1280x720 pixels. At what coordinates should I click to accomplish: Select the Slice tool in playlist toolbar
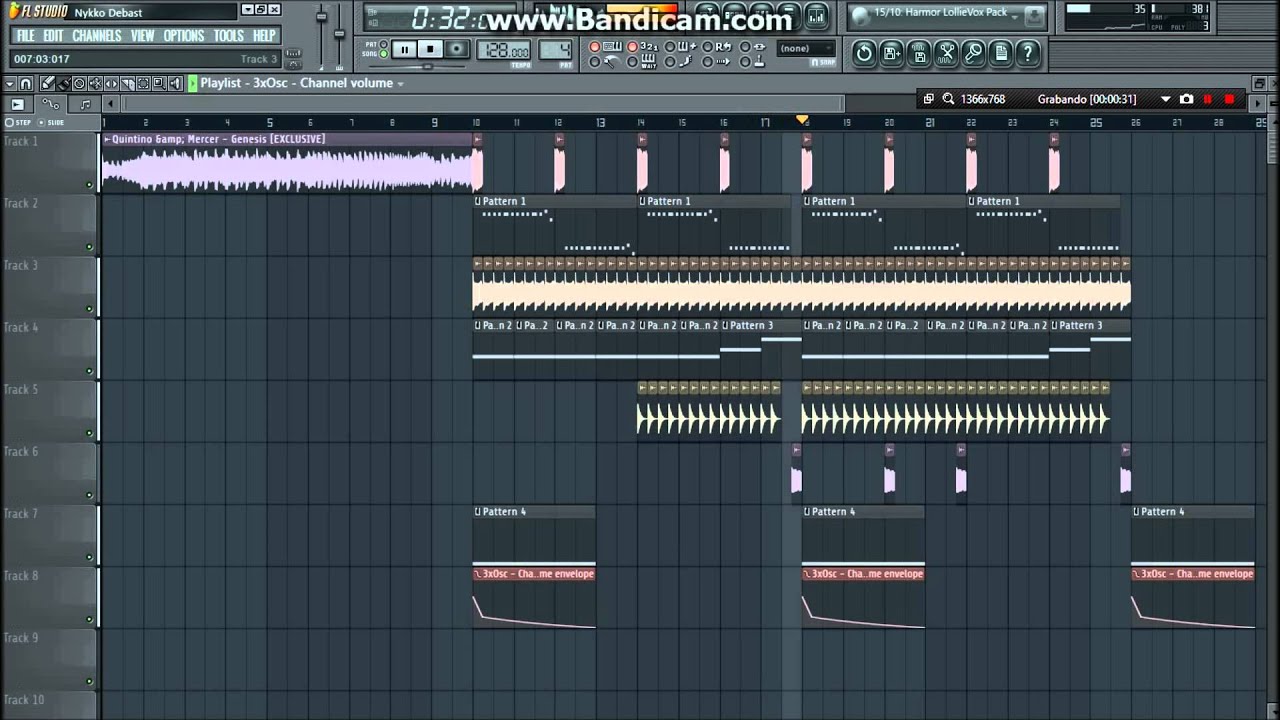tap(128, 84)
